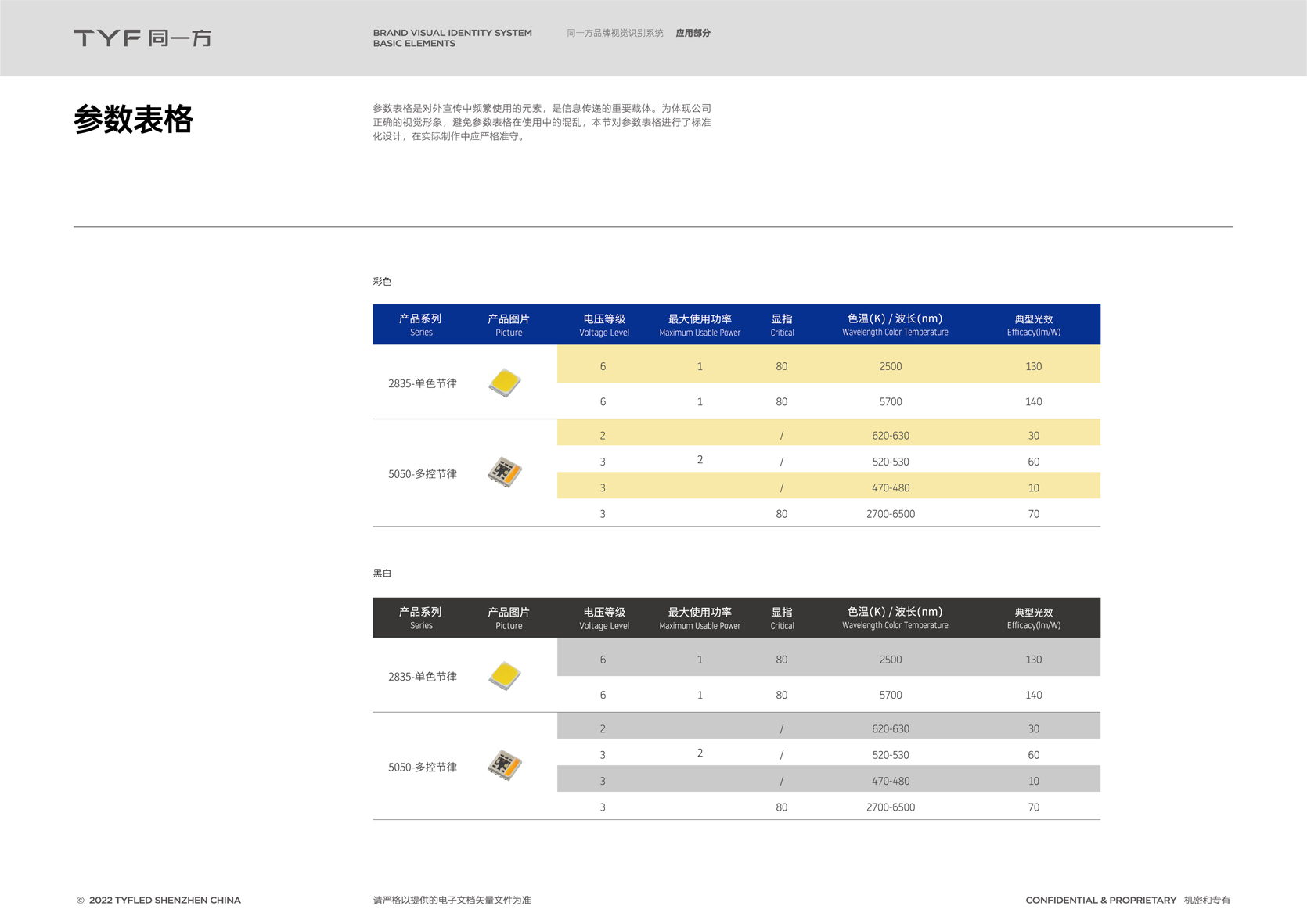This screenshot has width=1307, height=924.
Task: Click the CONFIDENTIAL & PROPRIETARY footer text
Action: click(1100, 901)
